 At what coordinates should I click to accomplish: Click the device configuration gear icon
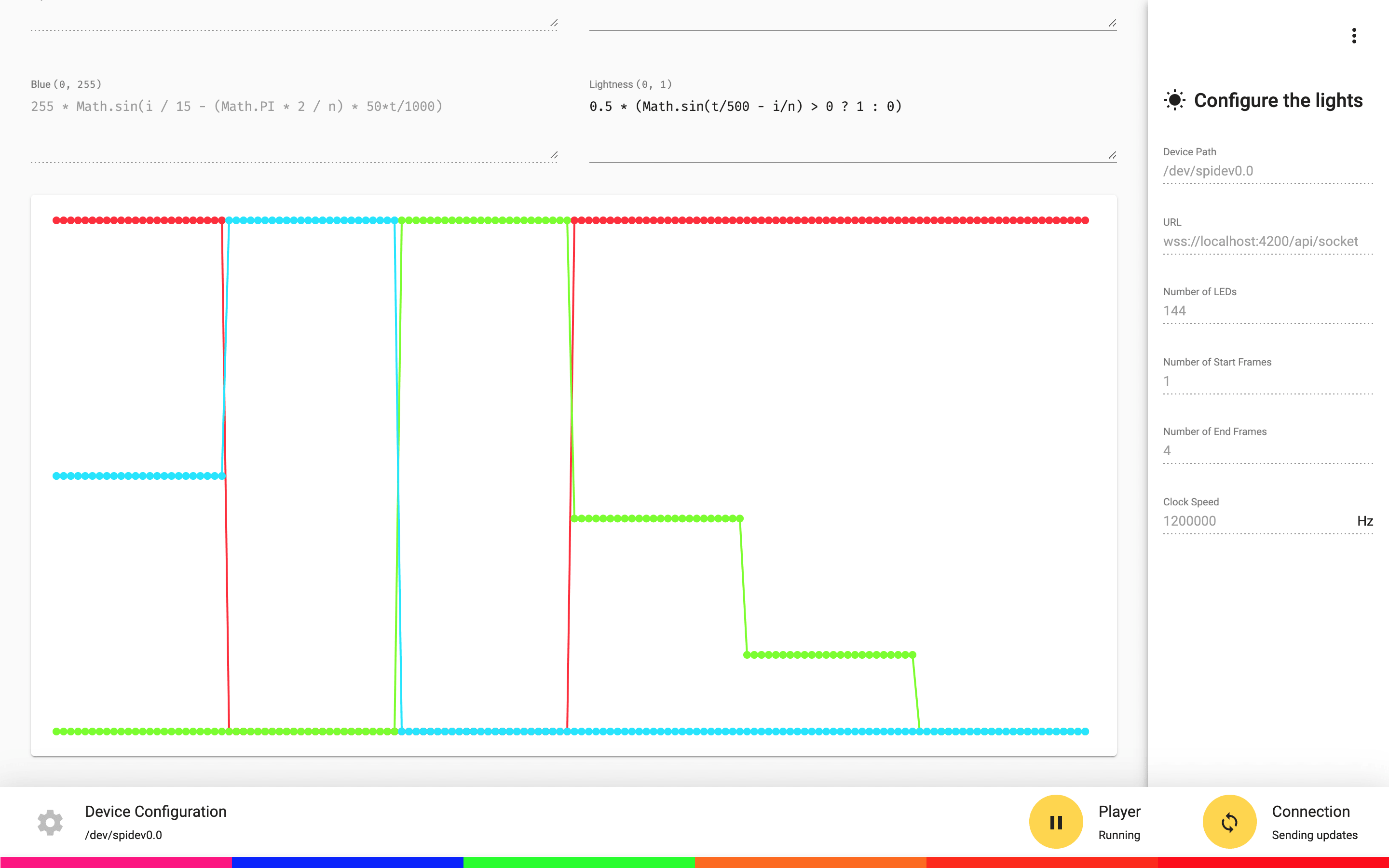click(49, 822)
